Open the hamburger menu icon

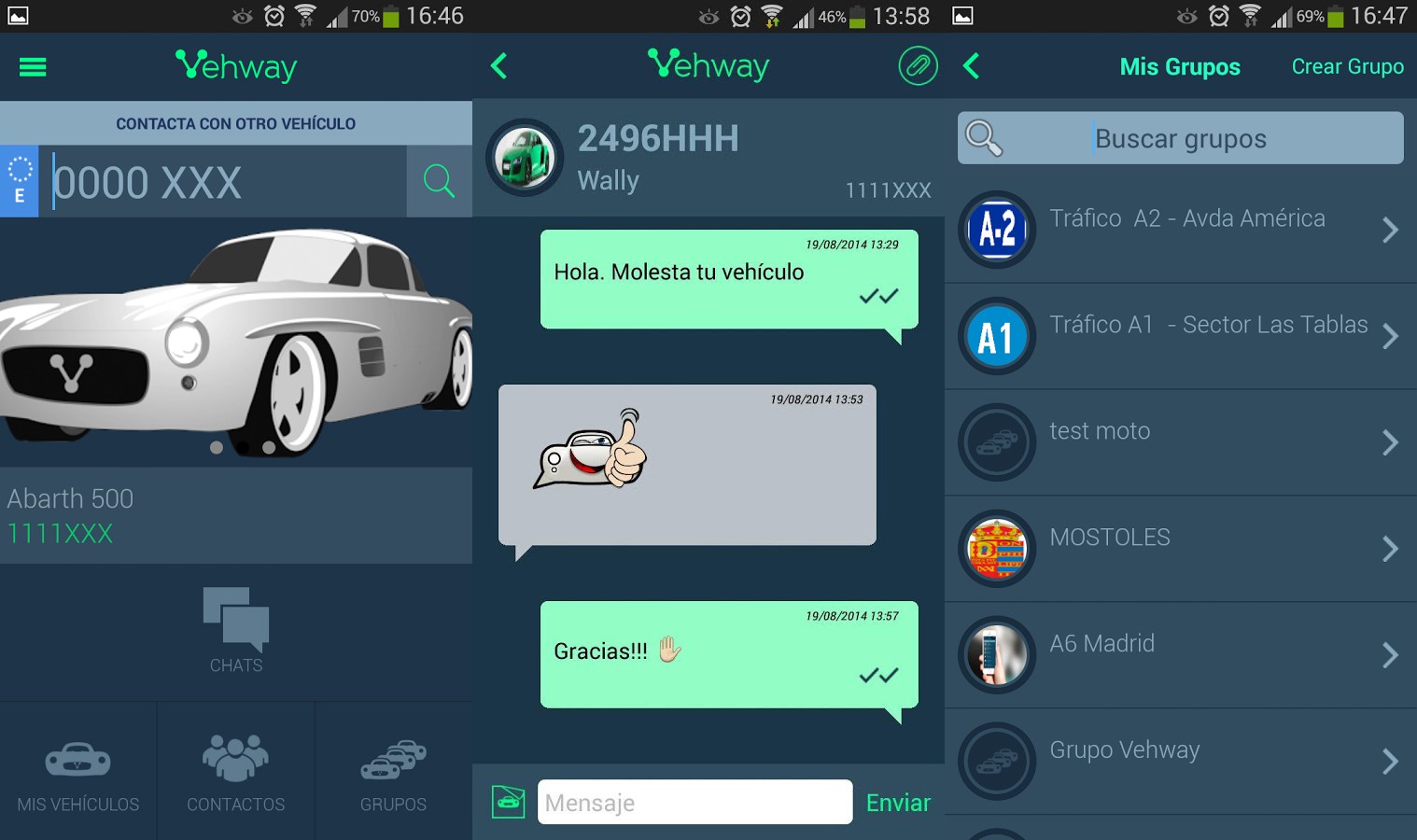coord(33,67)
